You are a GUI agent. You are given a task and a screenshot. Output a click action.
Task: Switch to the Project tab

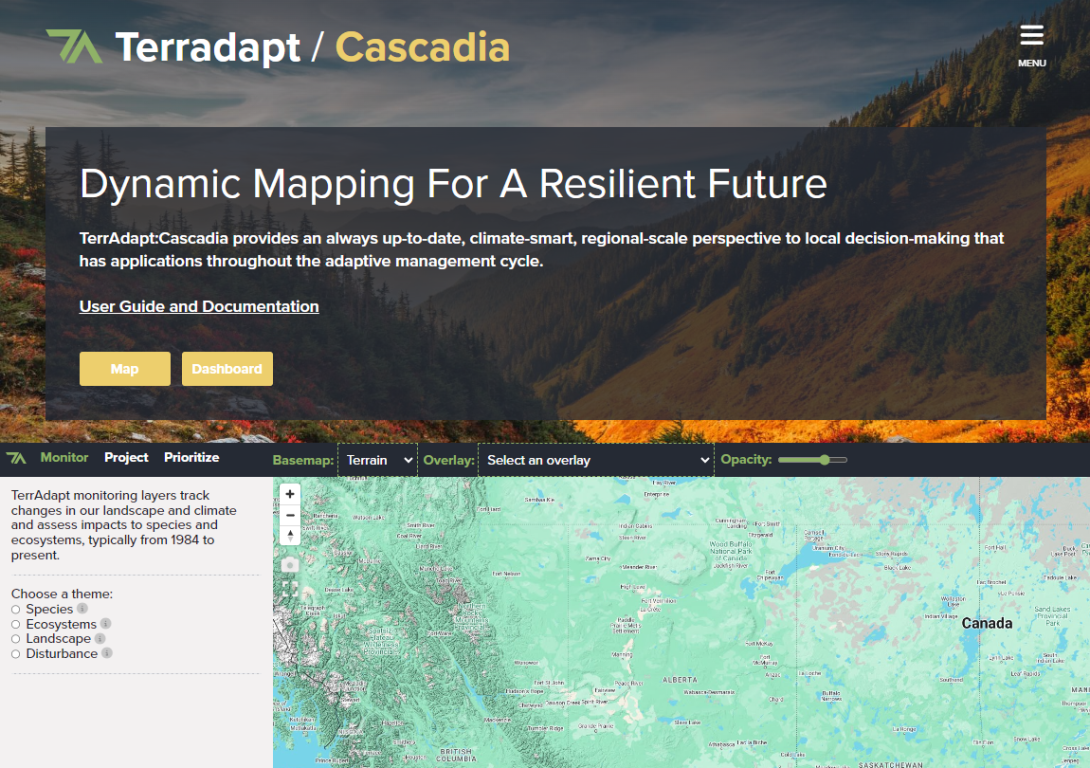(x=126, y=457)
